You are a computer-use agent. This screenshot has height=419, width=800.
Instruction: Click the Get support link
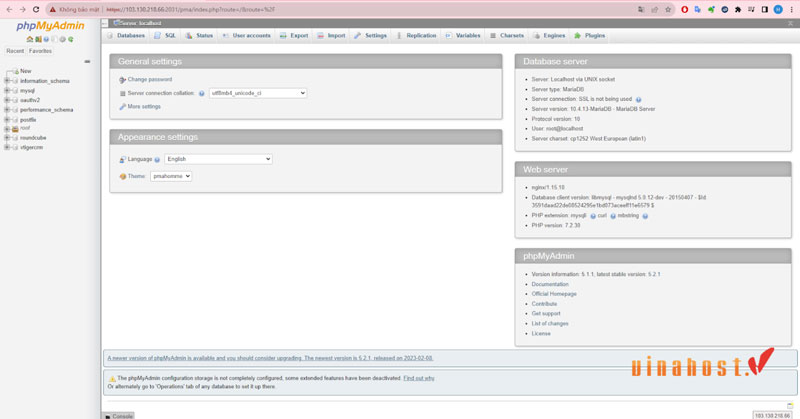(546, 314)
